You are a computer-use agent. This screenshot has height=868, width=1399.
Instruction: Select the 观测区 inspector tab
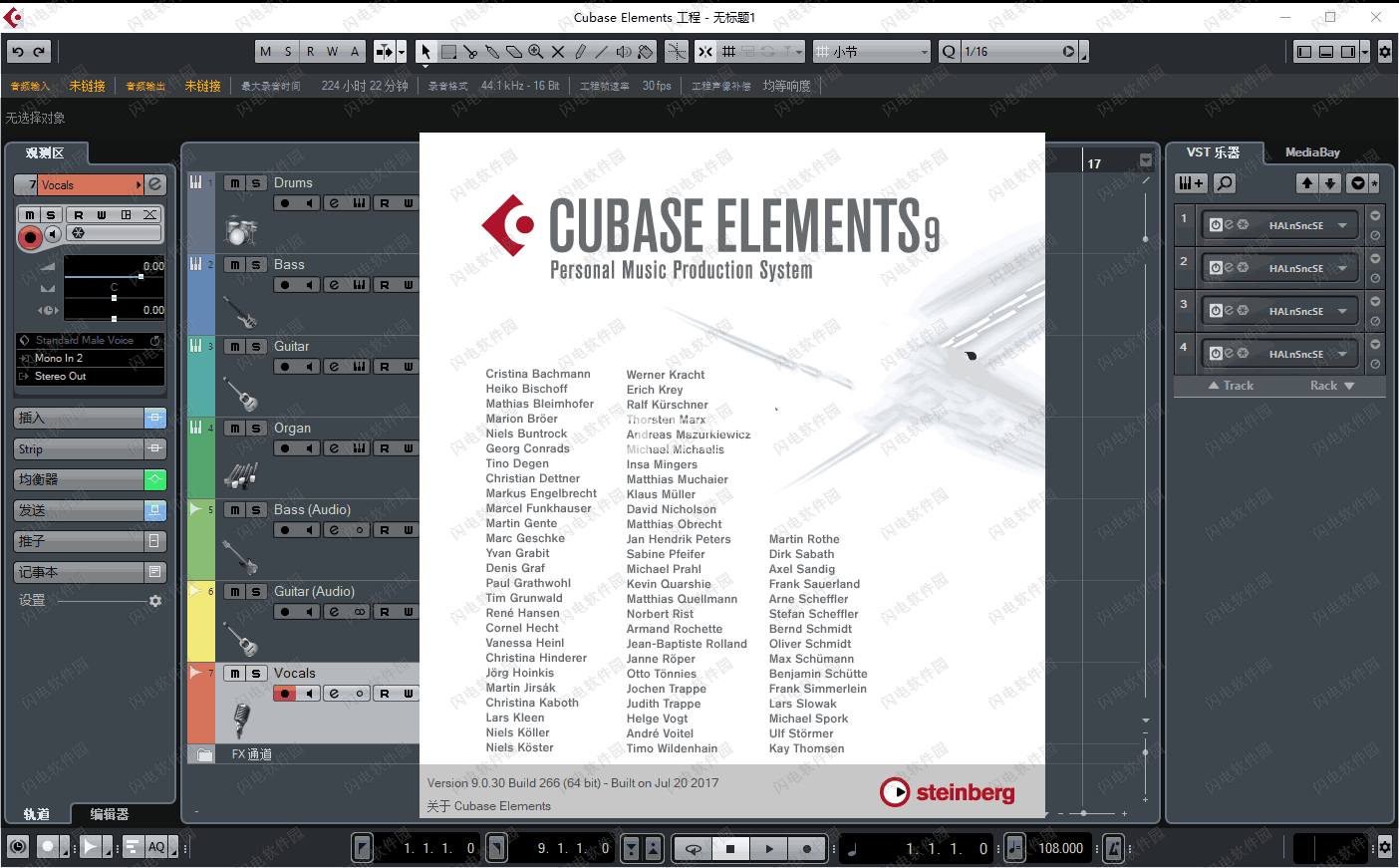tap(45, 152)
